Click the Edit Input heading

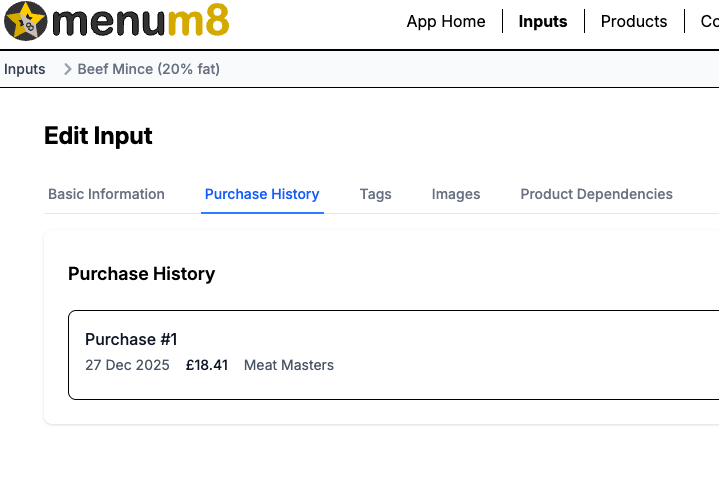pyautogui.click(x=98, y=136)
